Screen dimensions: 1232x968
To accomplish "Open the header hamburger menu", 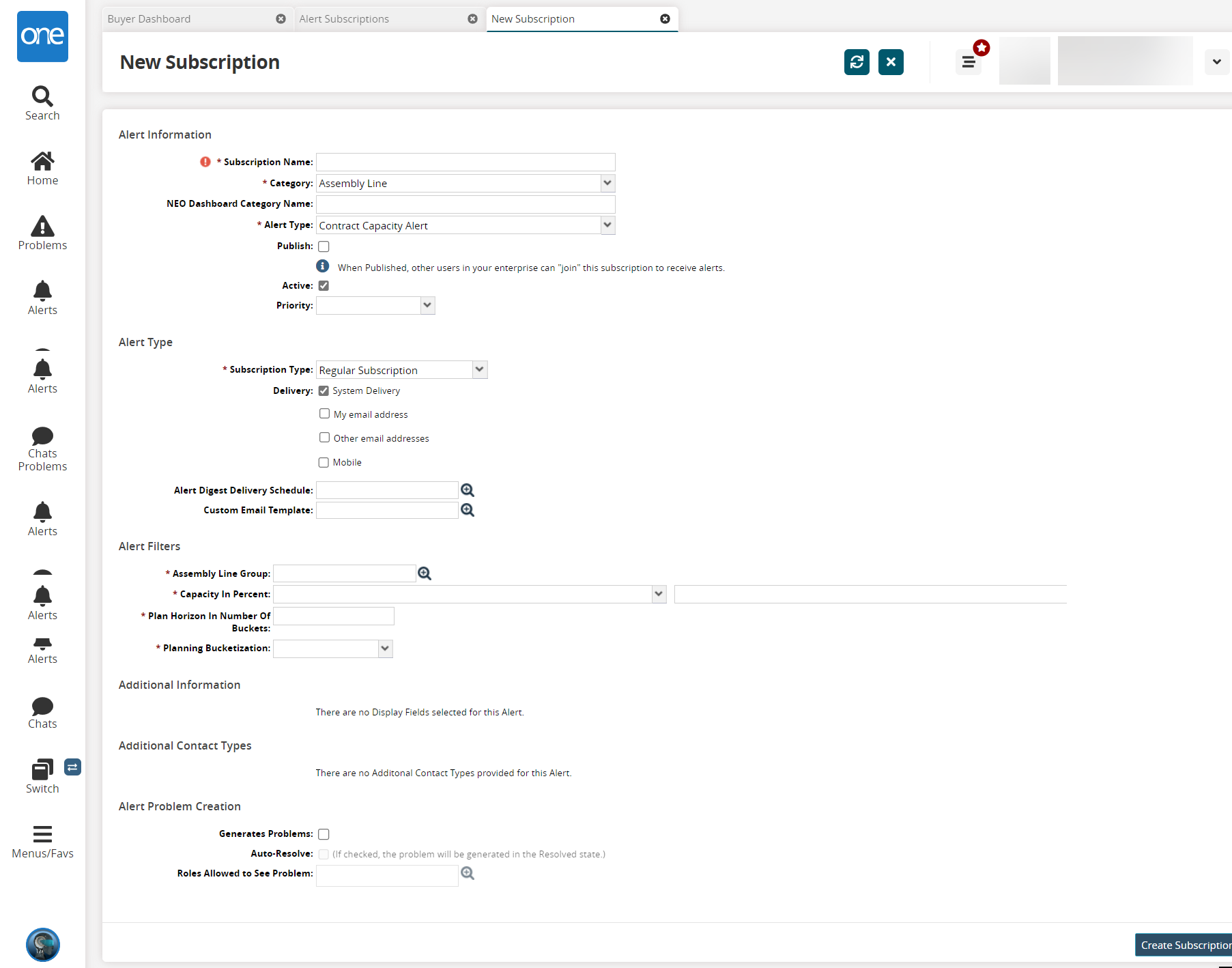I will coord(968,62).
